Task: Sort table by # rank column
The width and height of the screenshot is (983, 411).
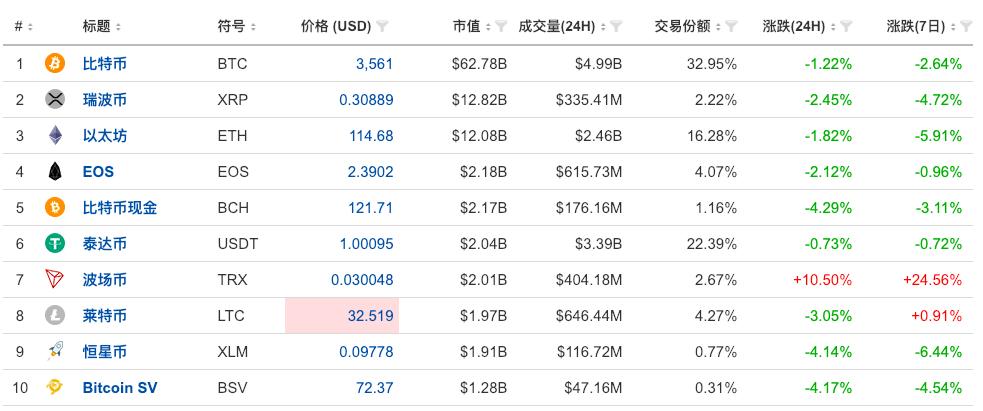Action: pyautogui.click(x=24, y=26)
